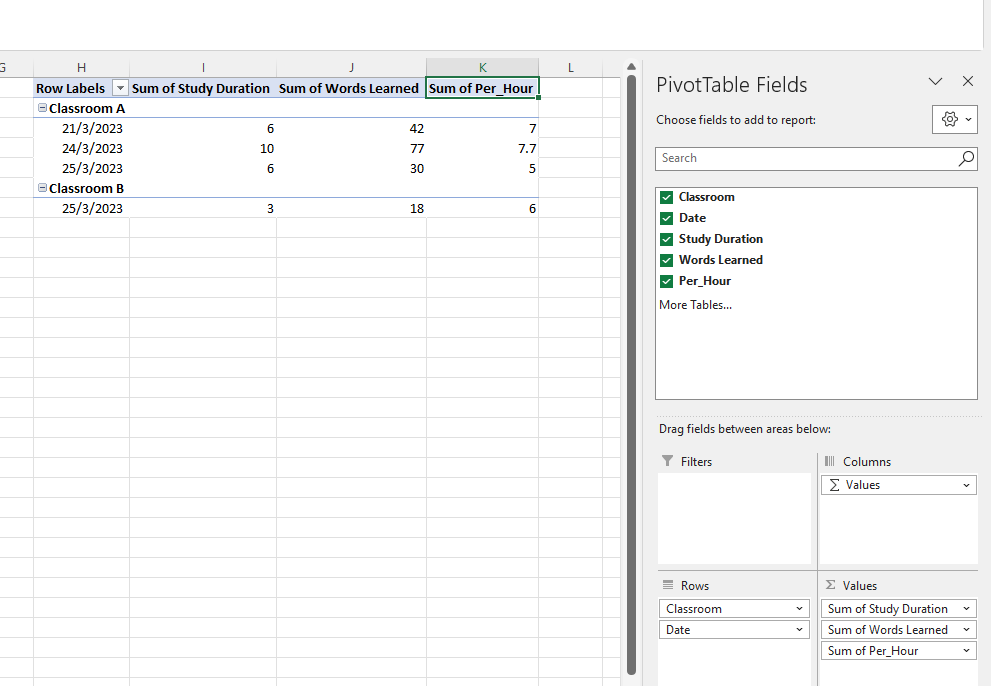
Task: Select the Classroom B row label text
Action: [87, 188]
